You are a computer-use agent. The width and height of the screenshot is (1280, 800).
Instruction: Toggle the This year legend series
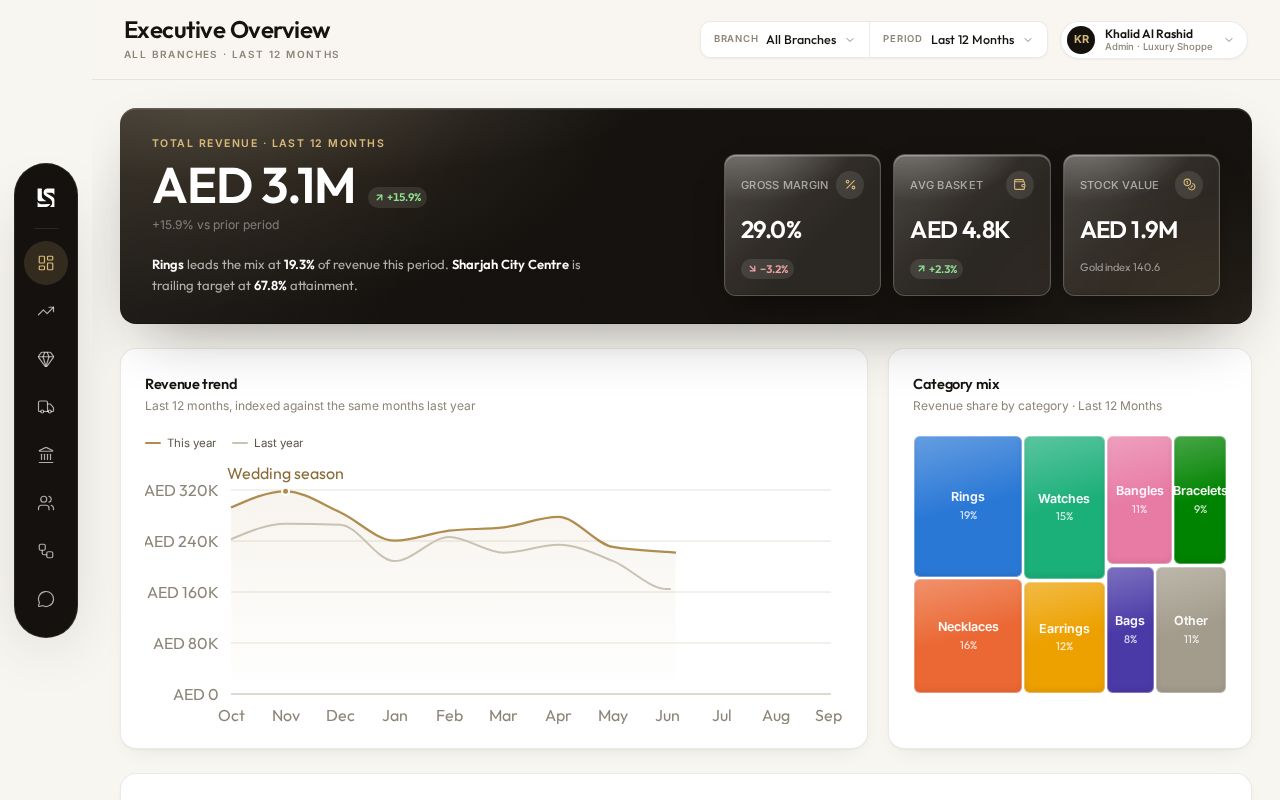[x=181, y=443]
